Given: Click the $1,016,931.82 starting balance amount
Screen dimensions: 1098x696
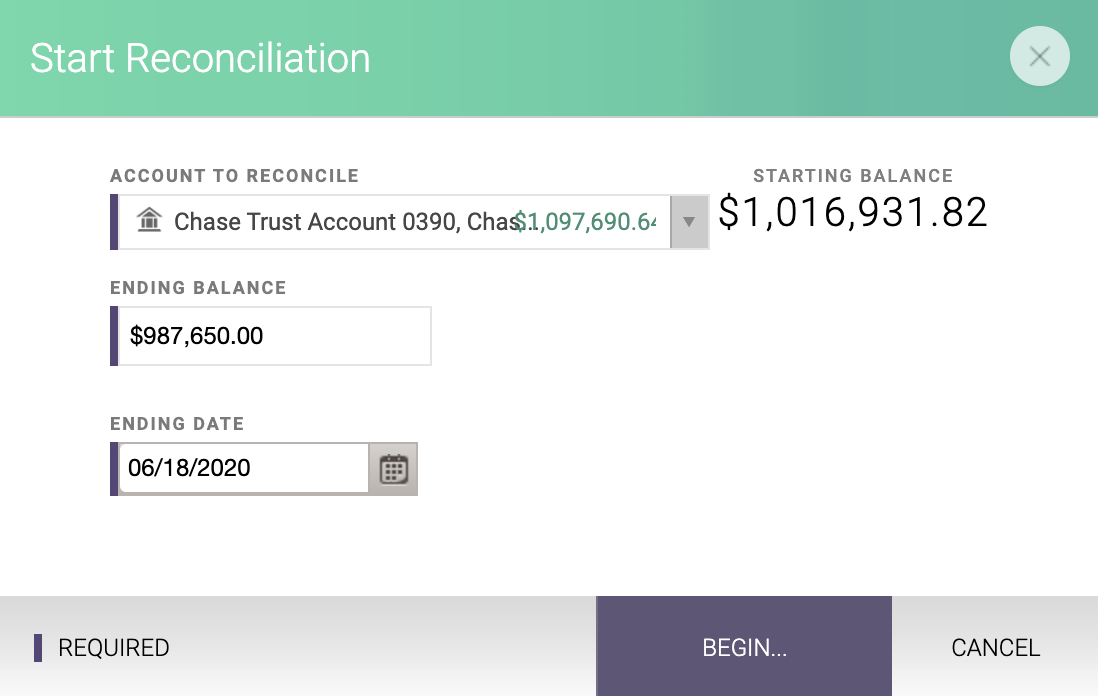Looking at the screenshot, I should pyautogui.click(x=853, y=213).
